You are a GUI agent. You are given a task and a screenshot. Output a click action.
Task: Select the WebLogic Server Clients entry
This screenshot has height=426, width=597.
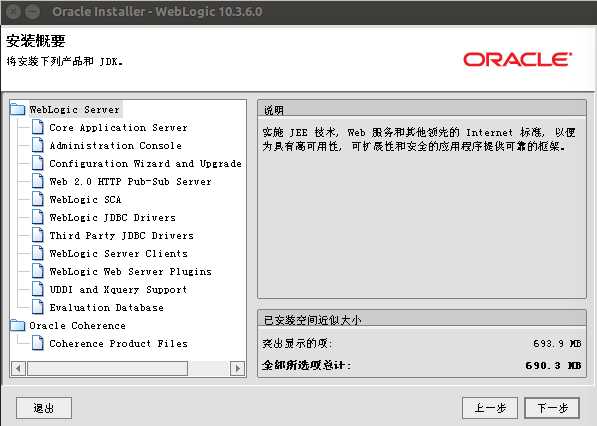(x=118, y=254)
